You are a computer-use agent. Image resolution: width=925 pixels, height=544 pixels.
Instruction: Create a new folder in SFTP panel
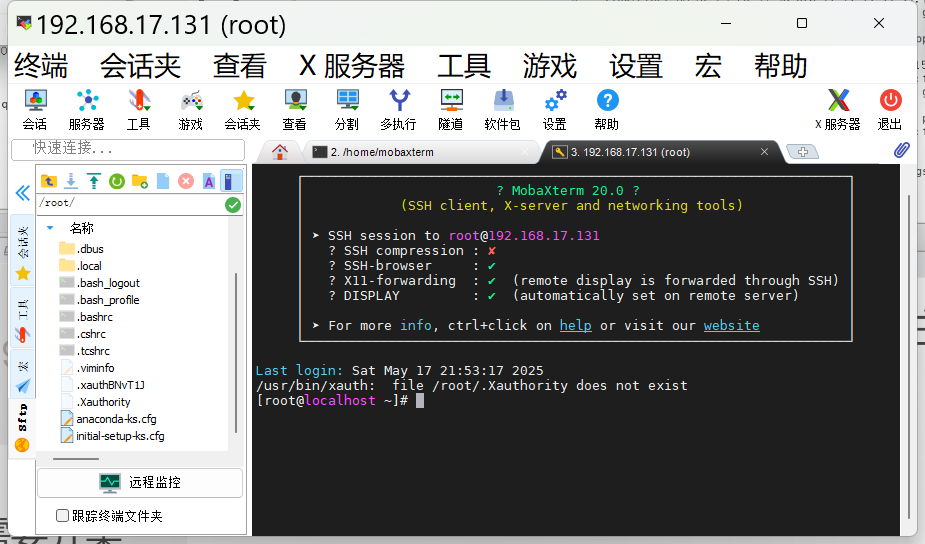[140, 181]
